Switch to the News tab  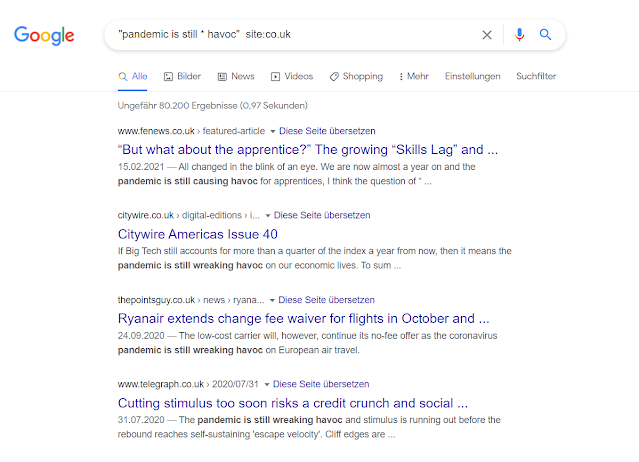[236, 76]
